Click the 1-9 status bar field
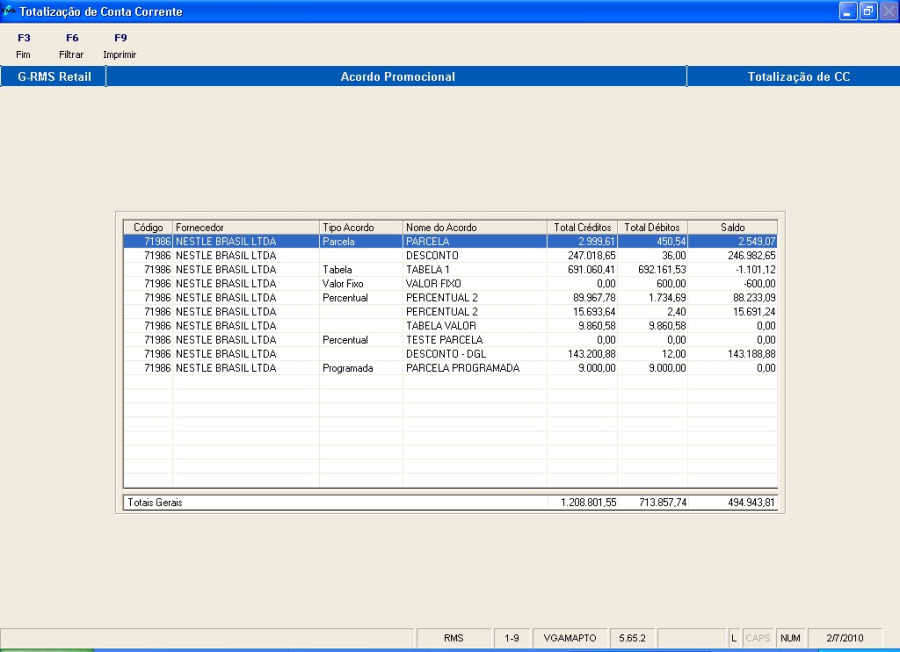Image resolution: width=900 pixels, height=652 pixels. pos(511,638)
